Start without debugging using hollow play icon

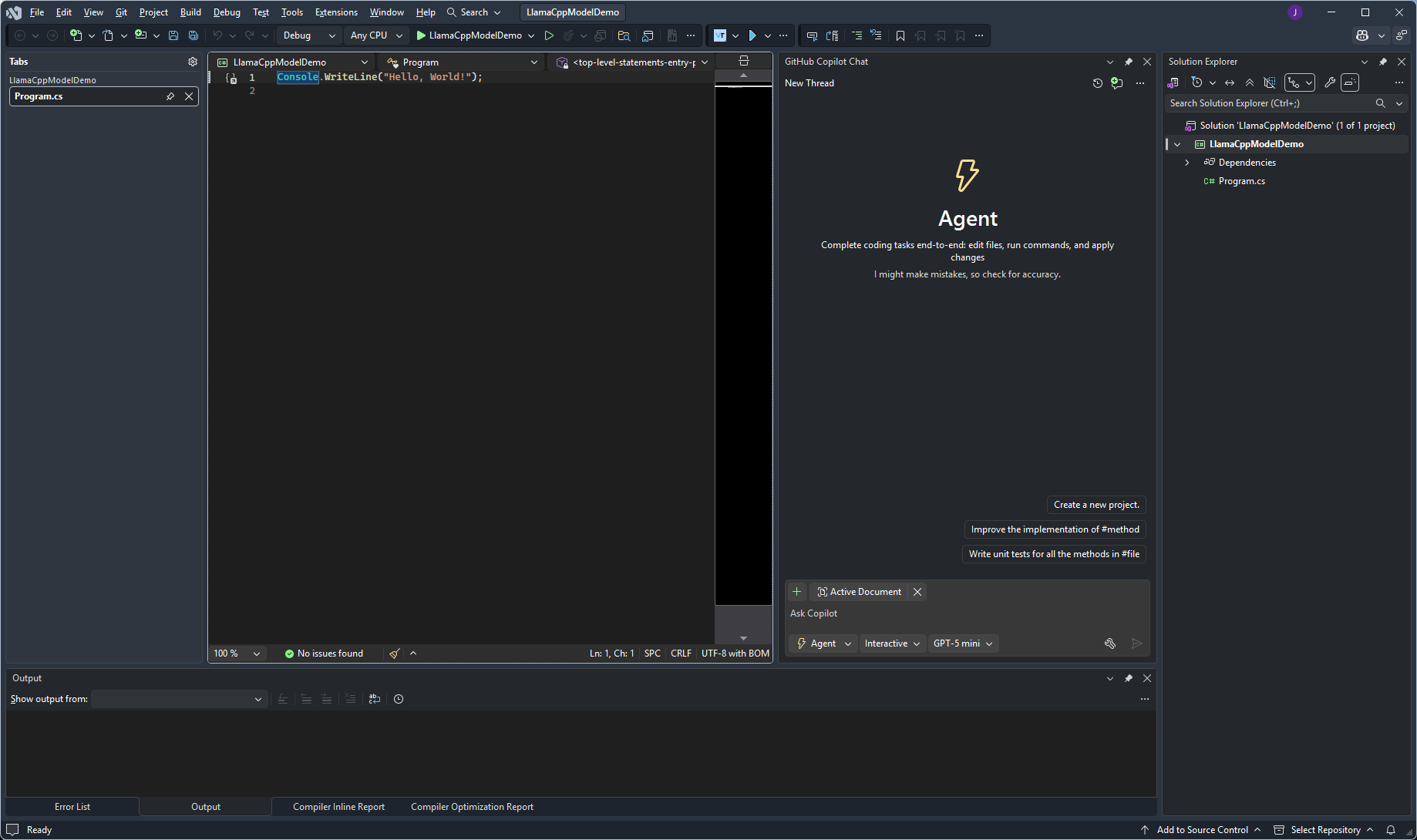click(549, 35)
